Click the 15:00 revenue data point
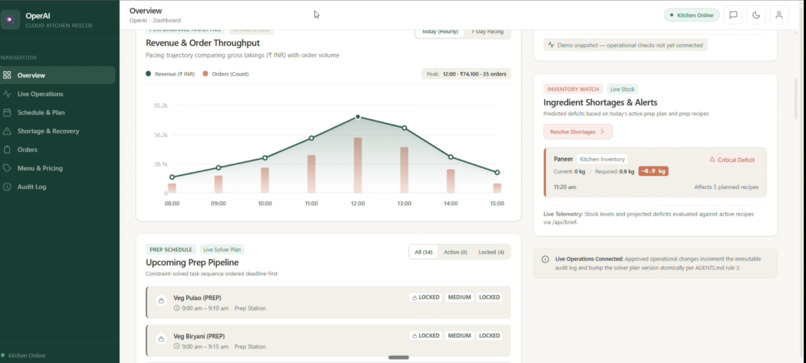This screenshot has height=363, width=806. coord(497,172)
